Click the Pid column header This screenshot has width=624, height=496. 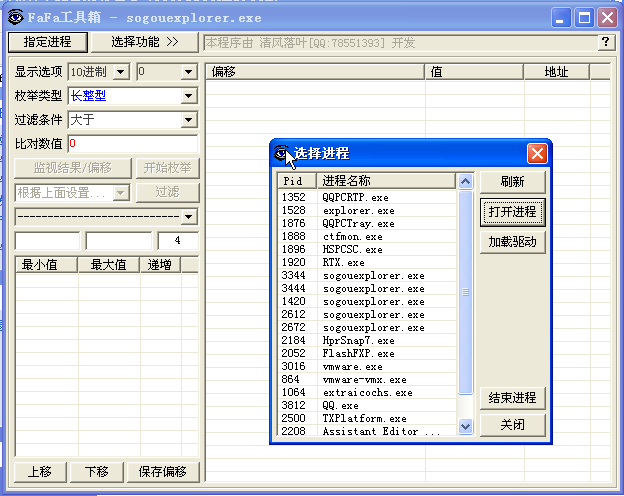[x=297, y=181]
